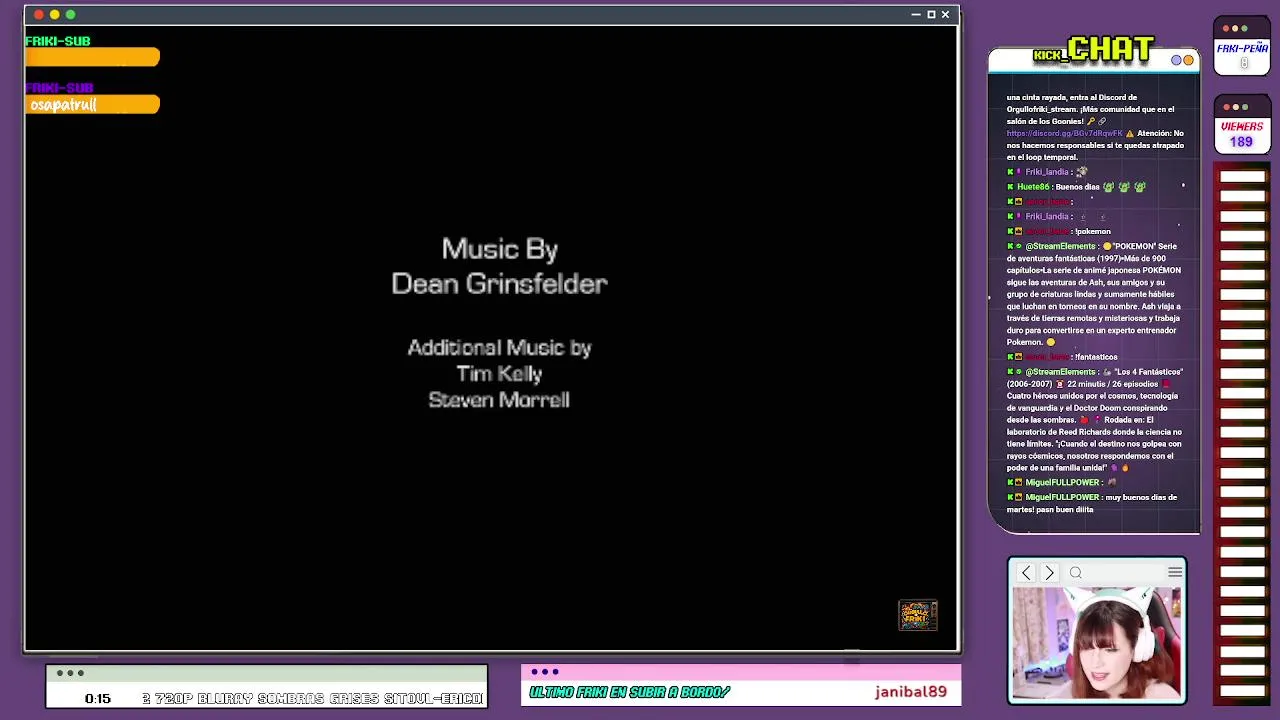Screen dimensions: 1280x720
Task: Click username Friki_landia above Huete86 in chat
Action: pos(1047,172)
